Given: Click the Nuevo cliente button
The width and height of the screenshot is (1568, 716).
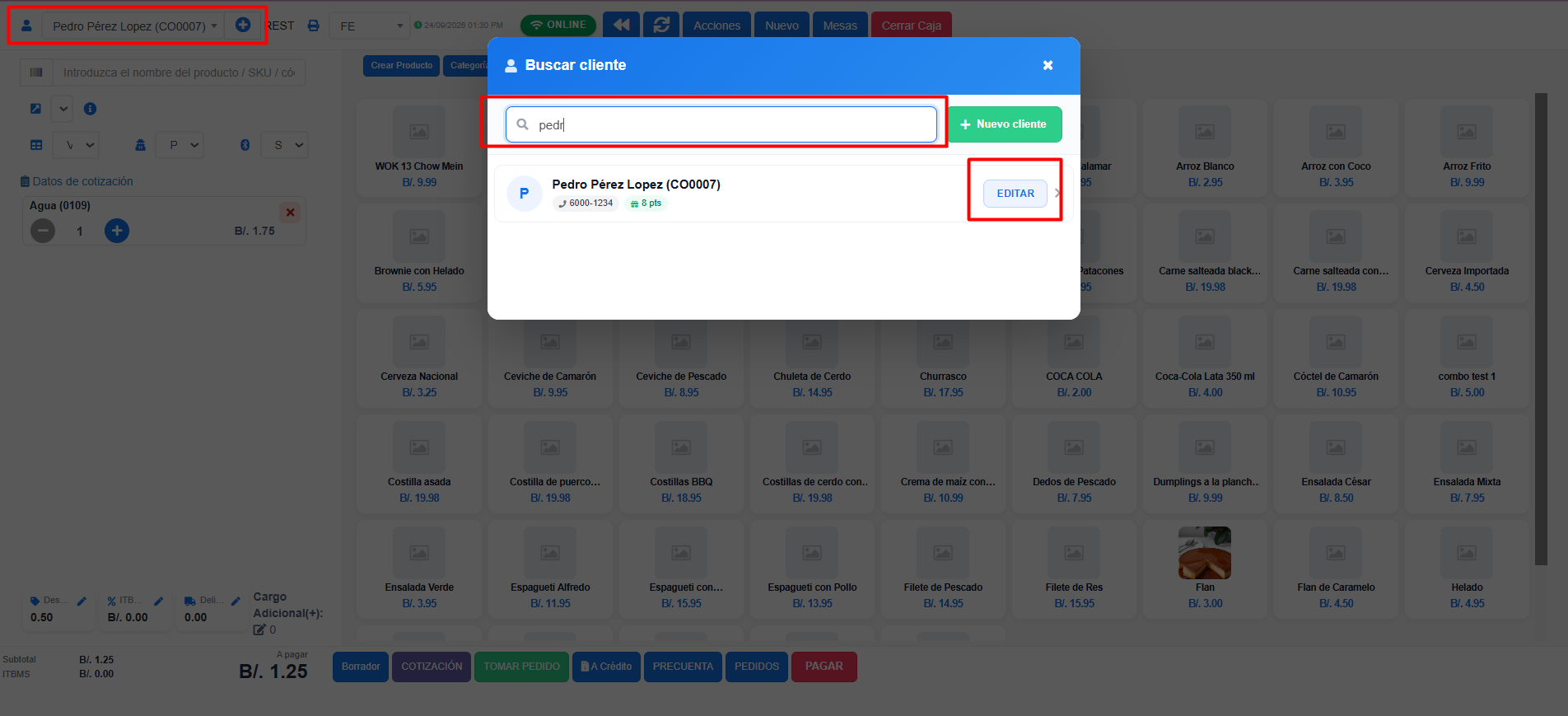Looking at the screenshot, I should point(1004,124).
